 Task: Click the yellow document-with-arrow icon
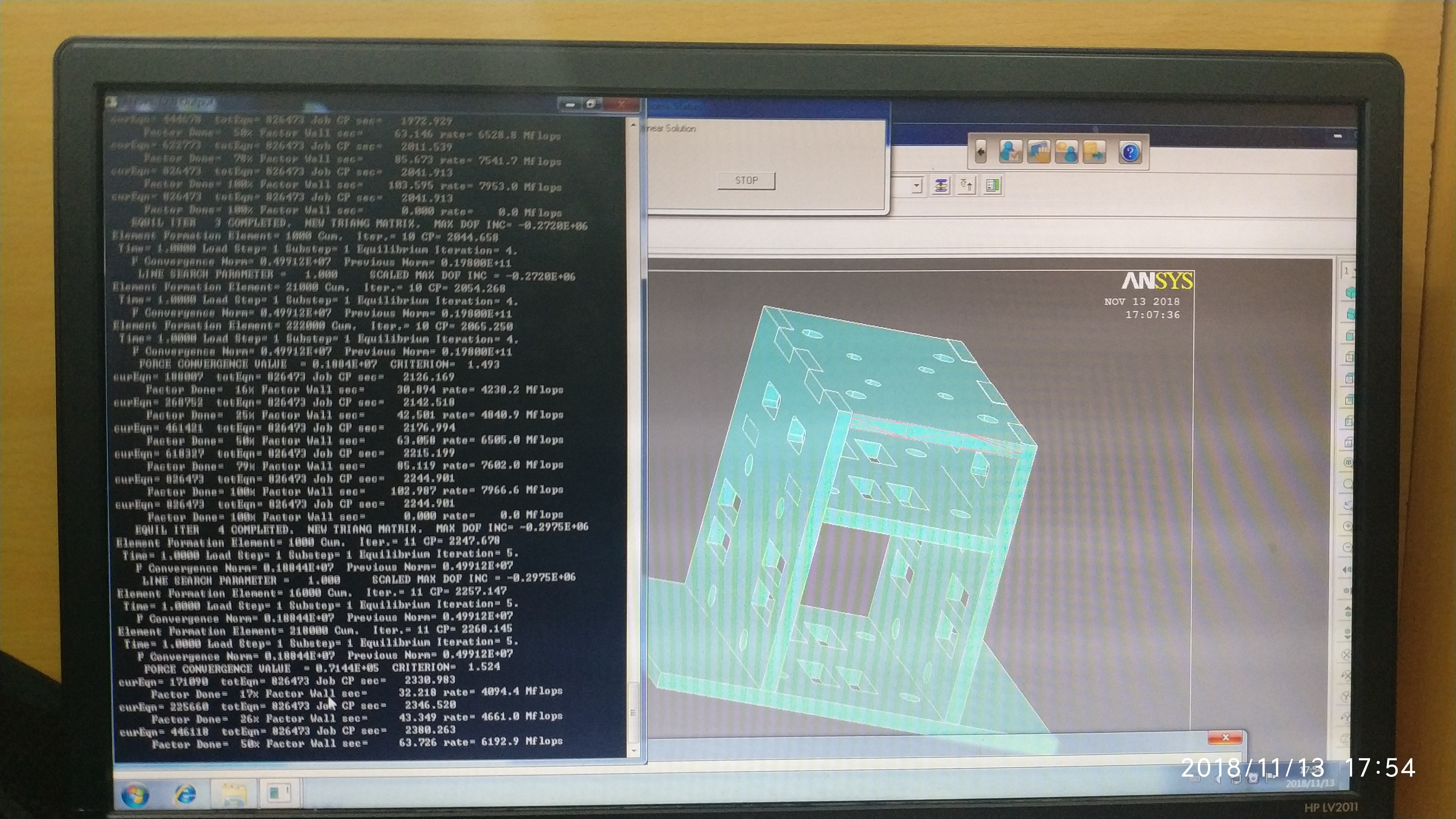(1094, 152)
